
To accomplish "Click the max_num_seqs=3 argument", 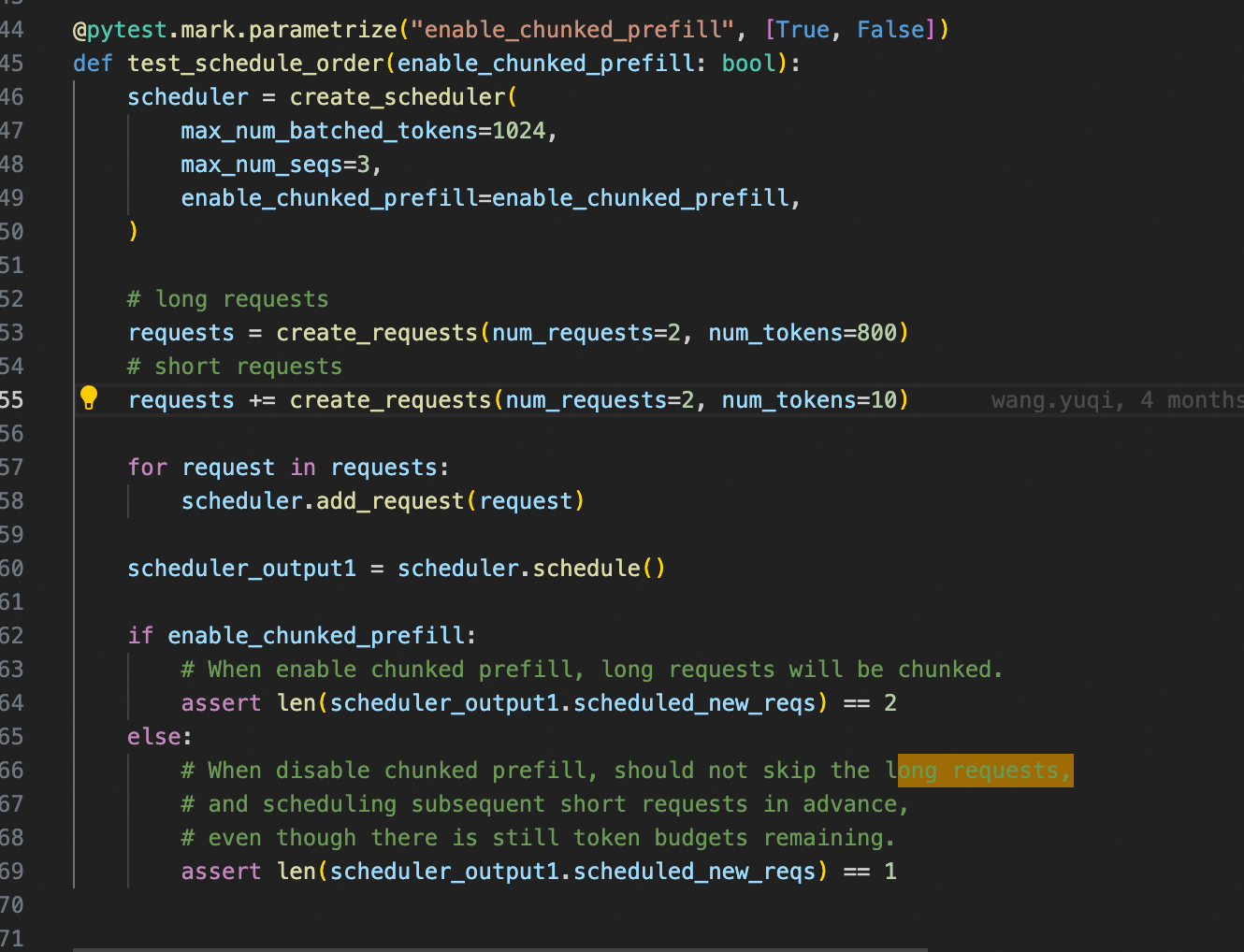I will [x=275, y=165].
